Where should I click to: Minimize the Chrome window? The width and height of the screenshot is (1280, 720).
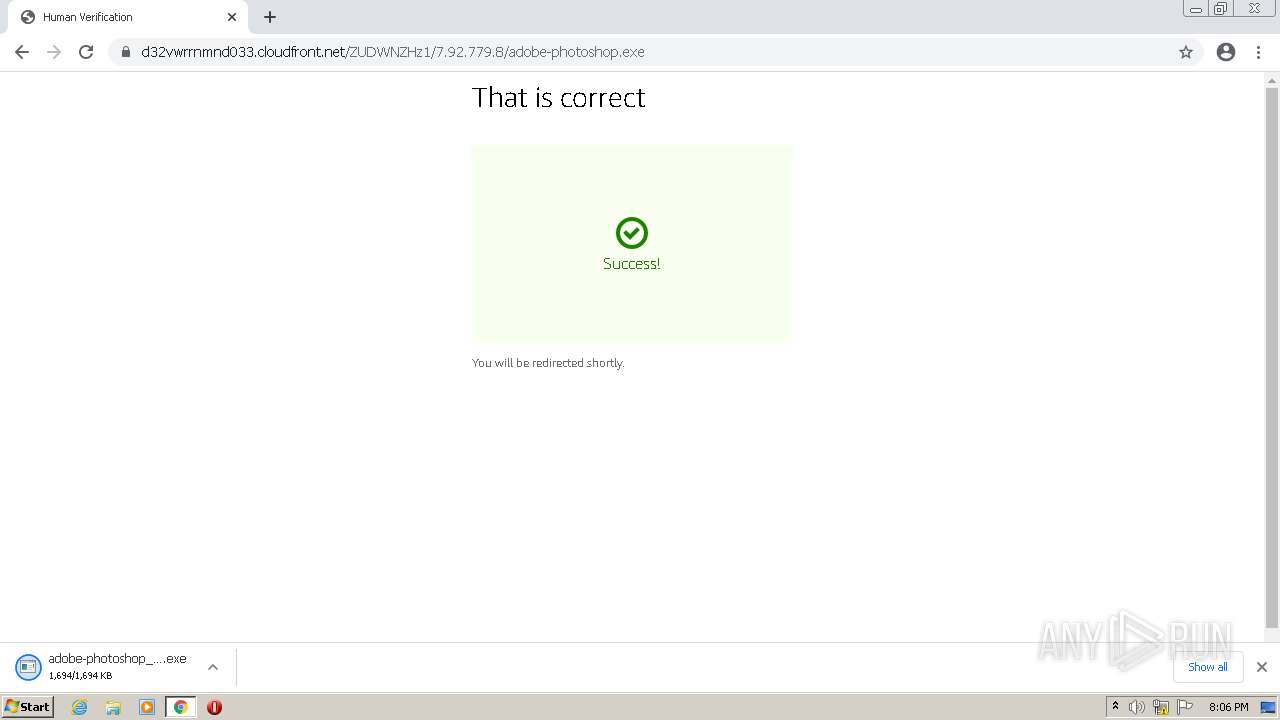tap(1196, 9)
